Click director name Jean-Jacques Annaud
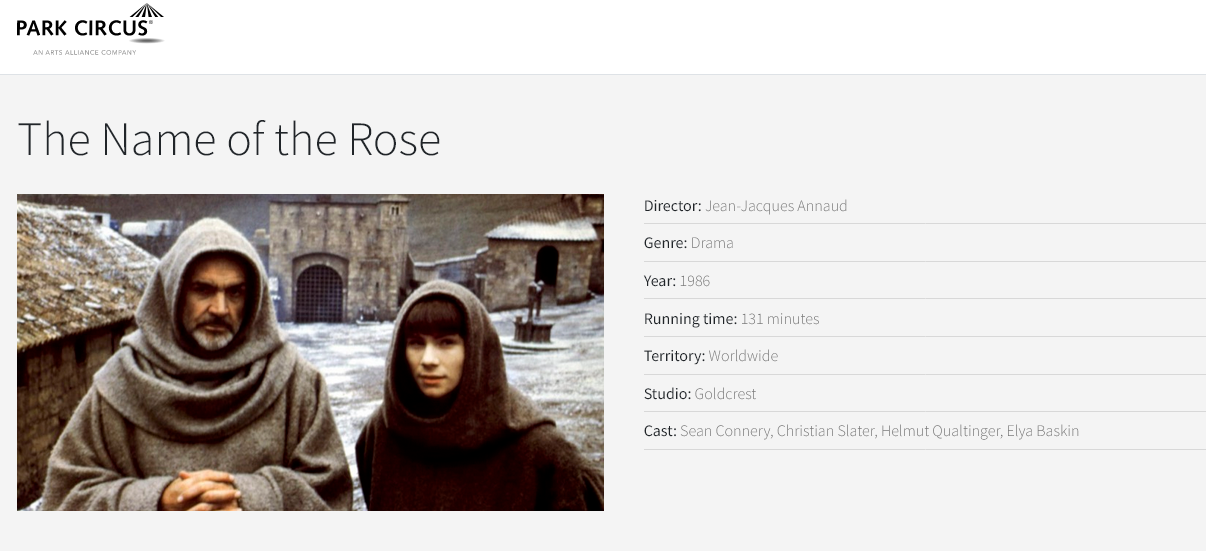Screen dimensions: 1206x556 click(776, 206)
